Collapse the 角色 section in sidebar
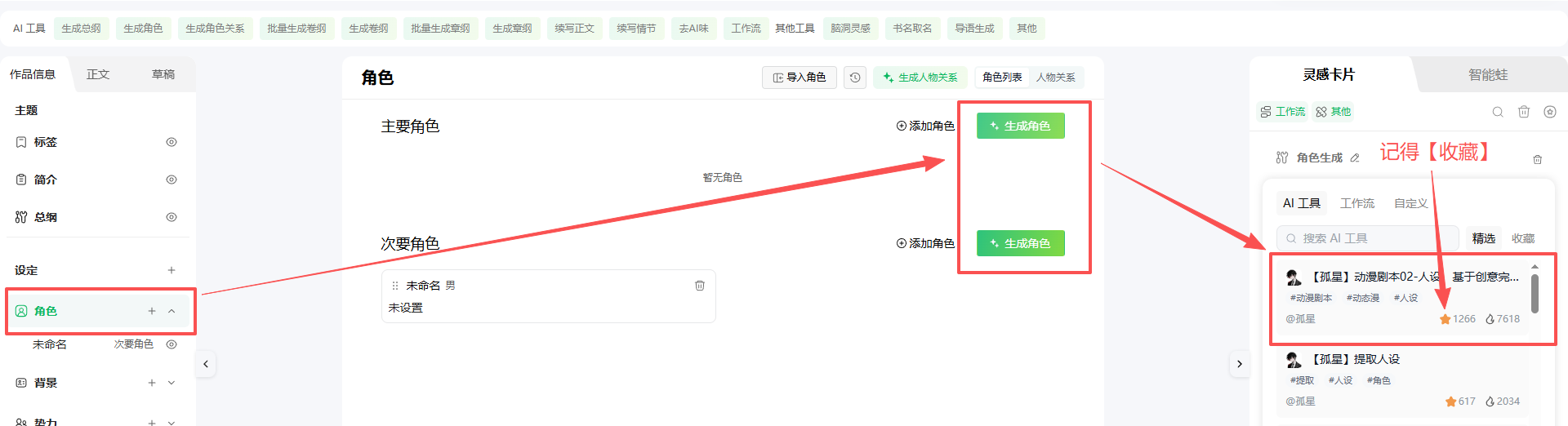Viewport: 1568px width, 426px height. click(171, 311)
